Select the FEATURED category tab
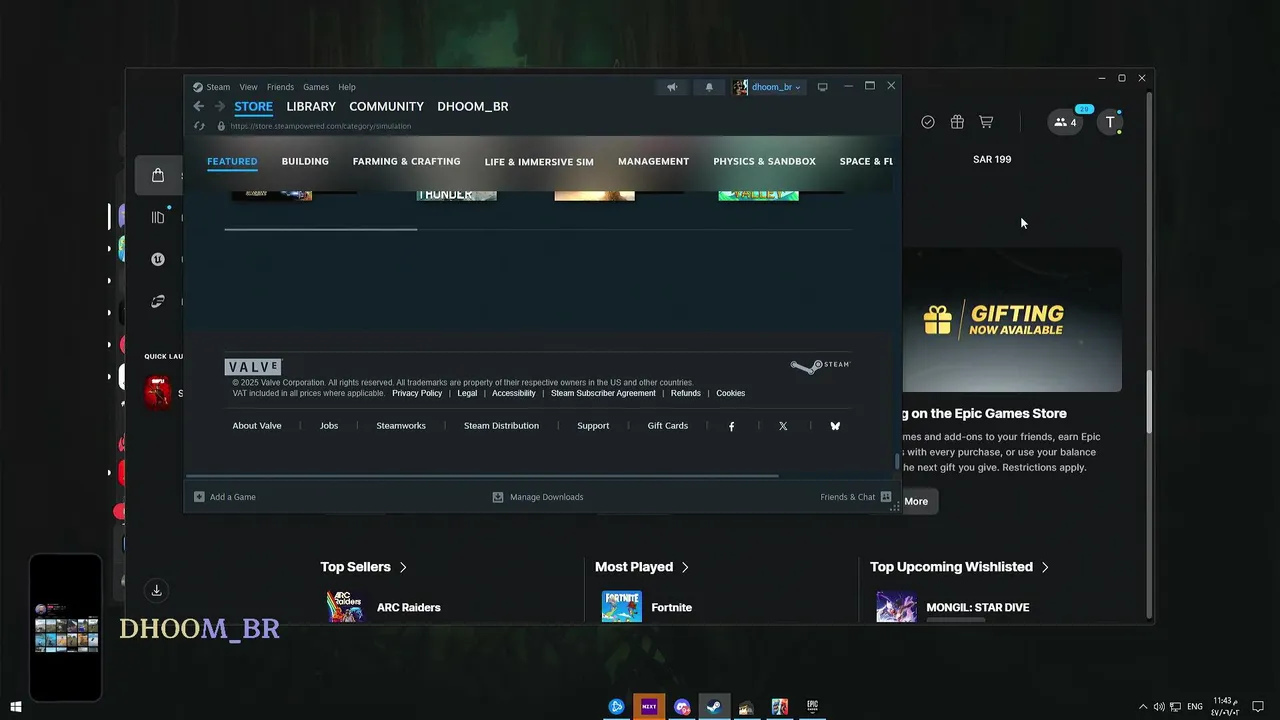1280x720 pixels. (232, 161)
